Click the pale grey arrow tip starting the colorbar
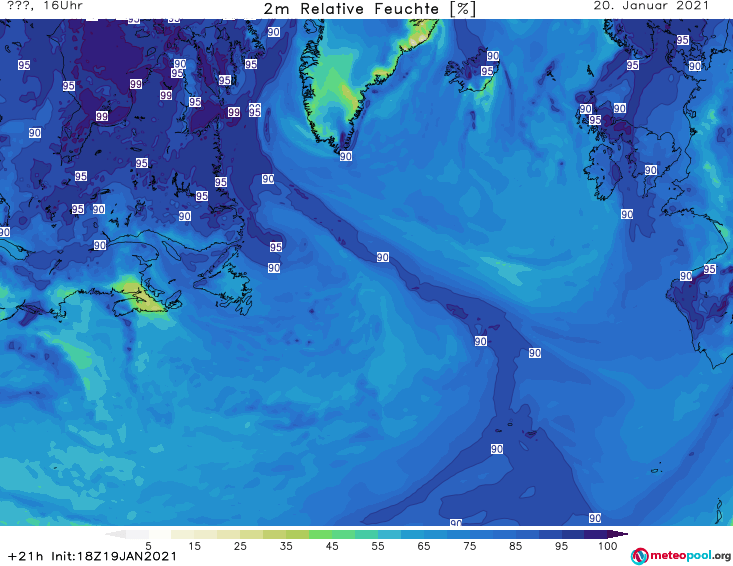This screenshot has width=733, height=566. pos(115,534)
